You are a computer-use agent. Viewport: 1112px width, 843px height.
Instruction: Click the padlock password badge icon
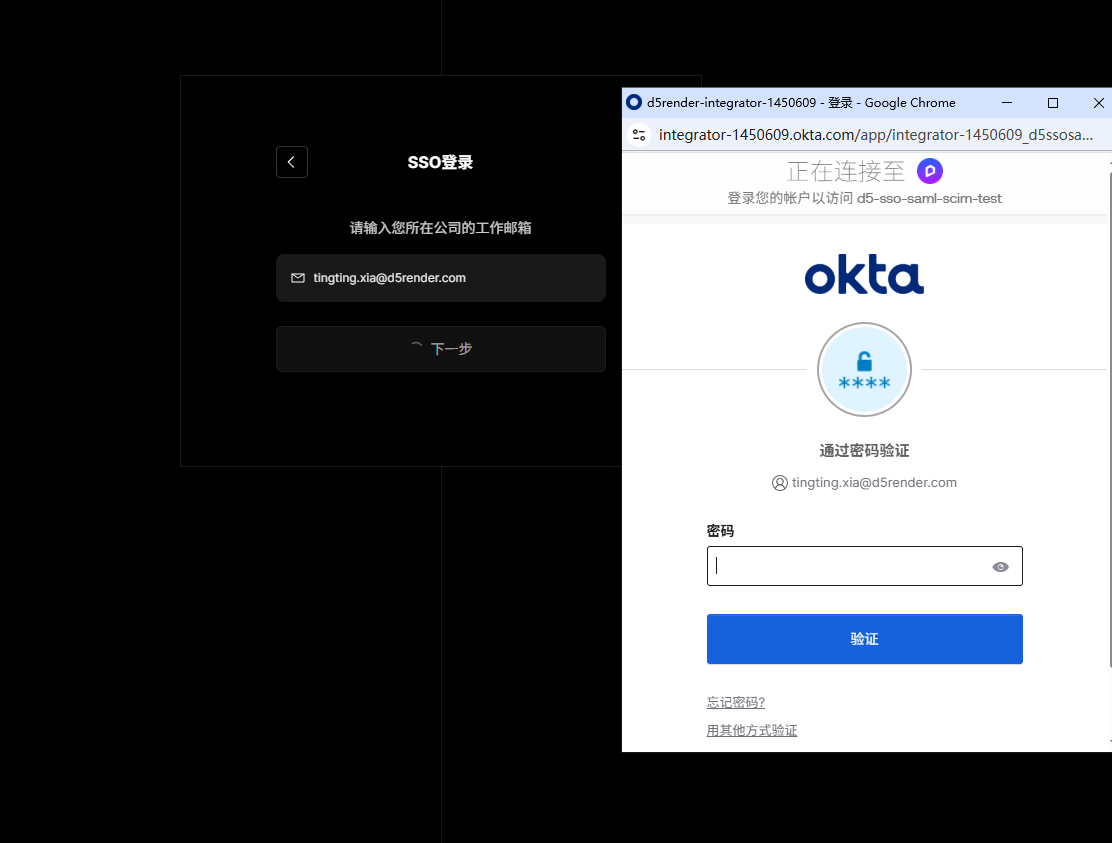pyautogui.click(x=864, y=369)
